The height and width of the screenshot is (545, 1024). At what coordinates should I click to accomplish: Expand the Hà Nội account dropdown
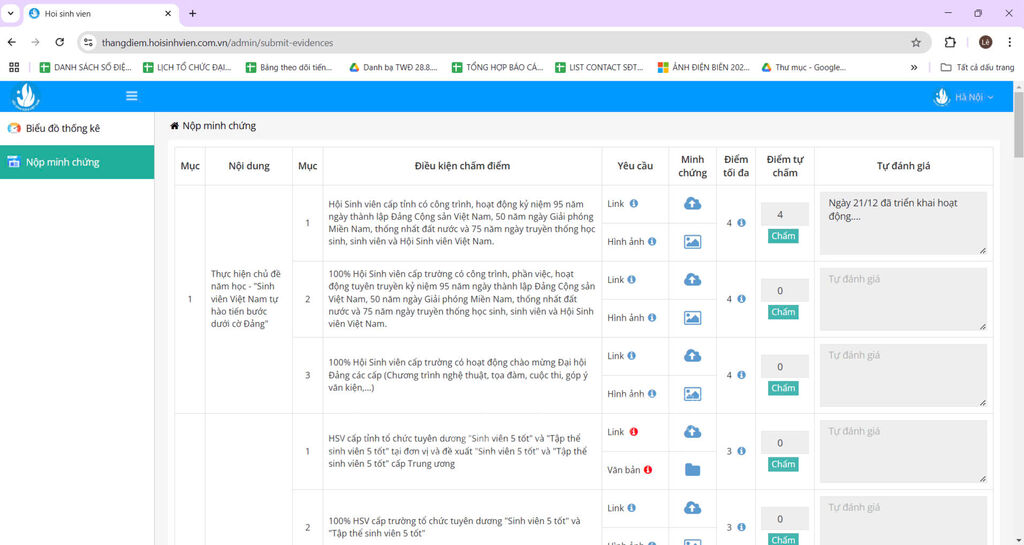pyautogui.click(x=967, y=97)
